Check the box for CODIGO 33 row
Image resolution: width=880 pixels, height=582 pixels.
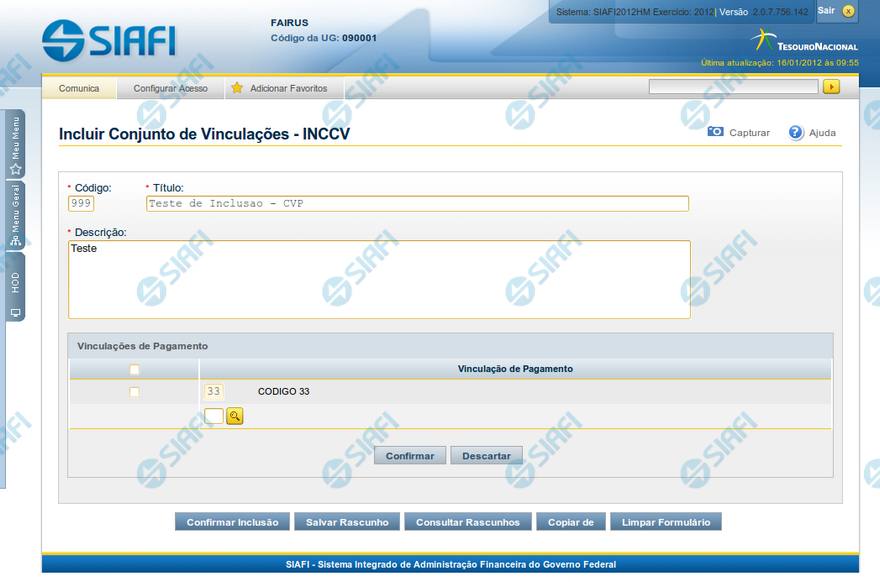[x=134, y=392]
